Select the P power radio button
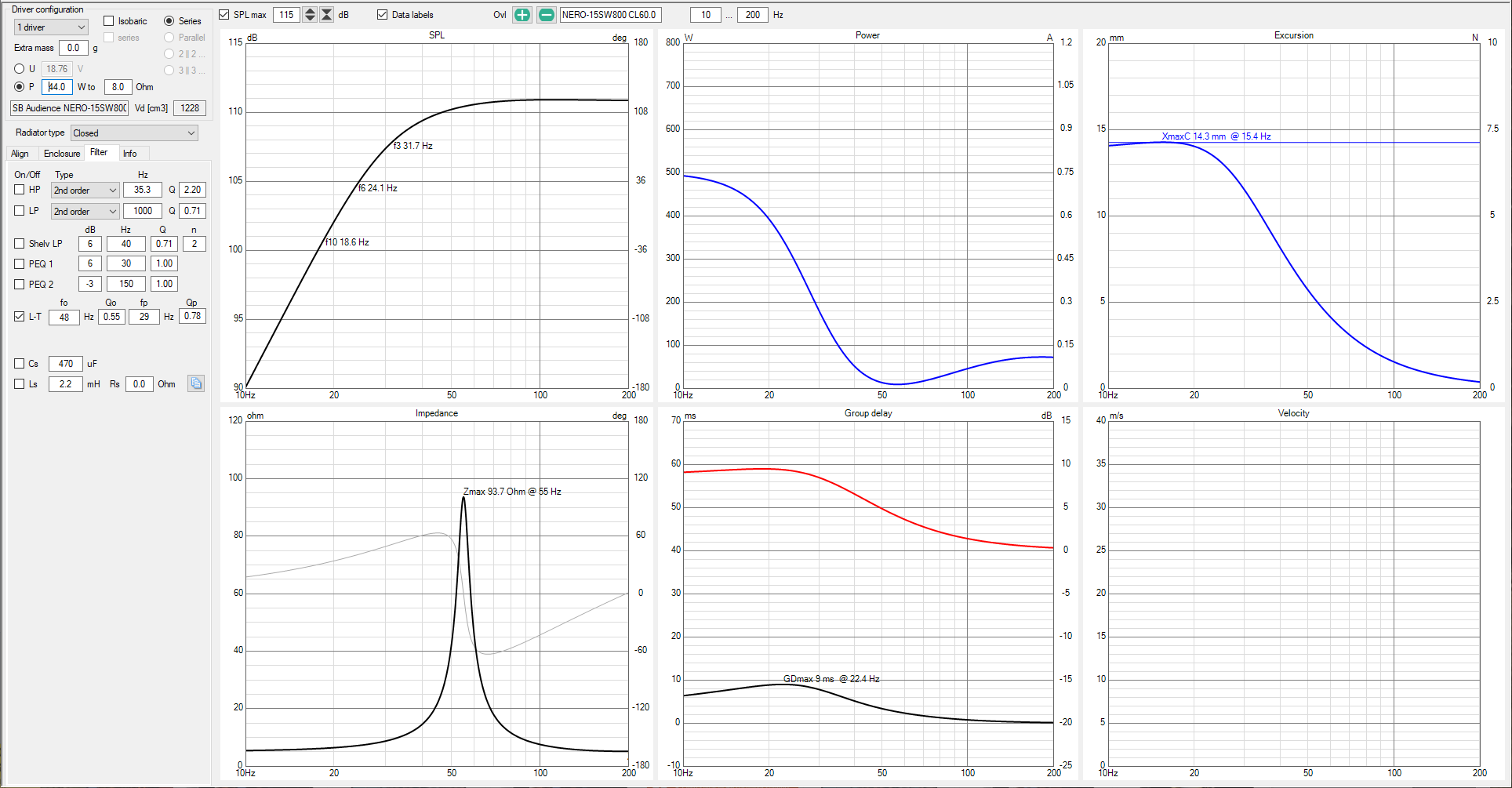 20,87
